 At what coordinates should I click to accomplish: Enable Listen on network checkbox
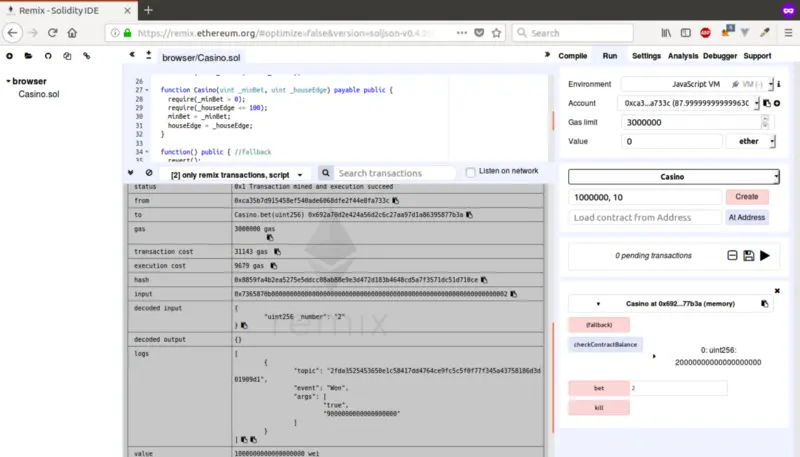click(x=470, y=172)
